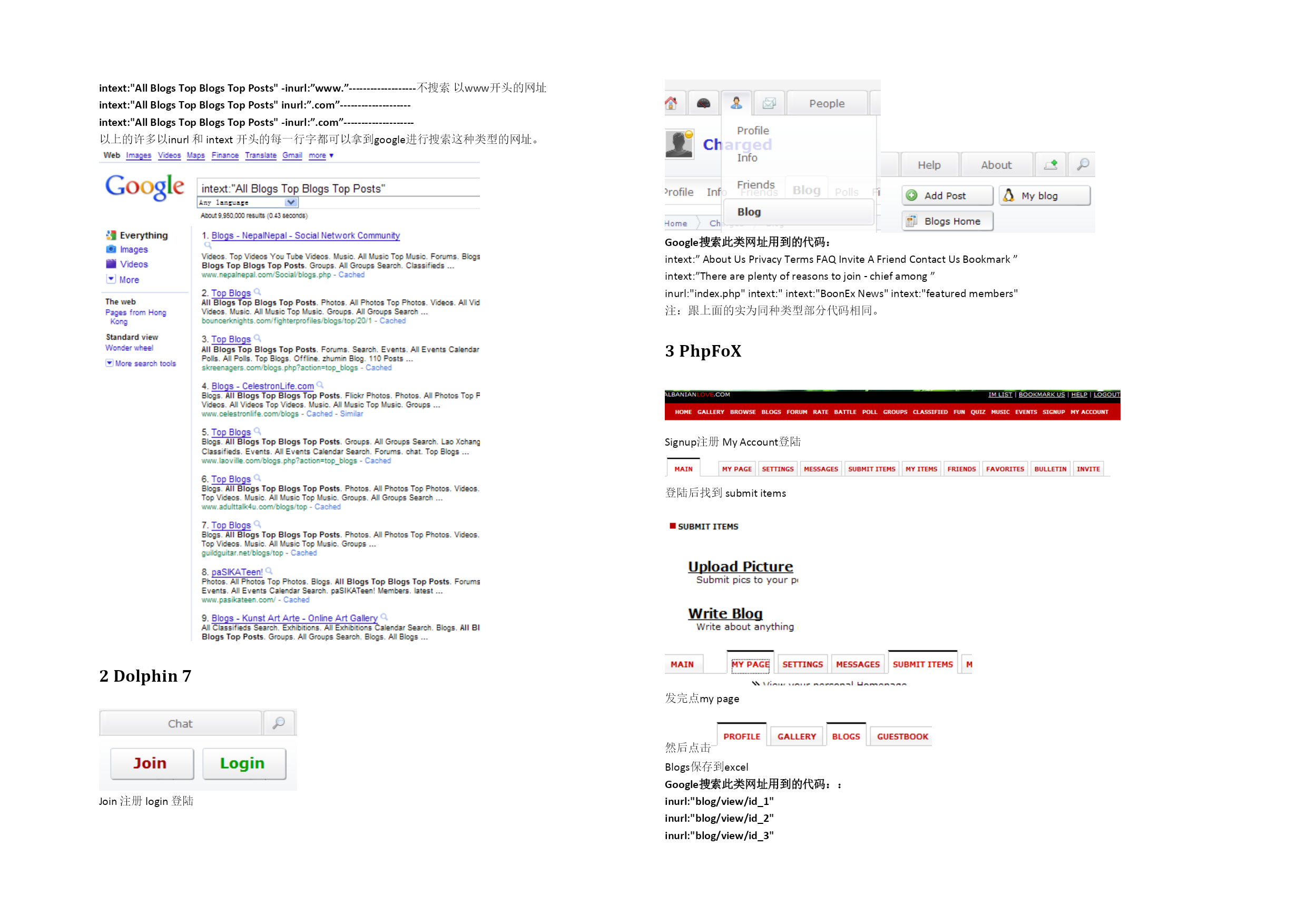Click preview magnifier next to Kunst Art Arte result
Image resolution: width=1307 pixels, height=924 pixels.
(384, 617)
